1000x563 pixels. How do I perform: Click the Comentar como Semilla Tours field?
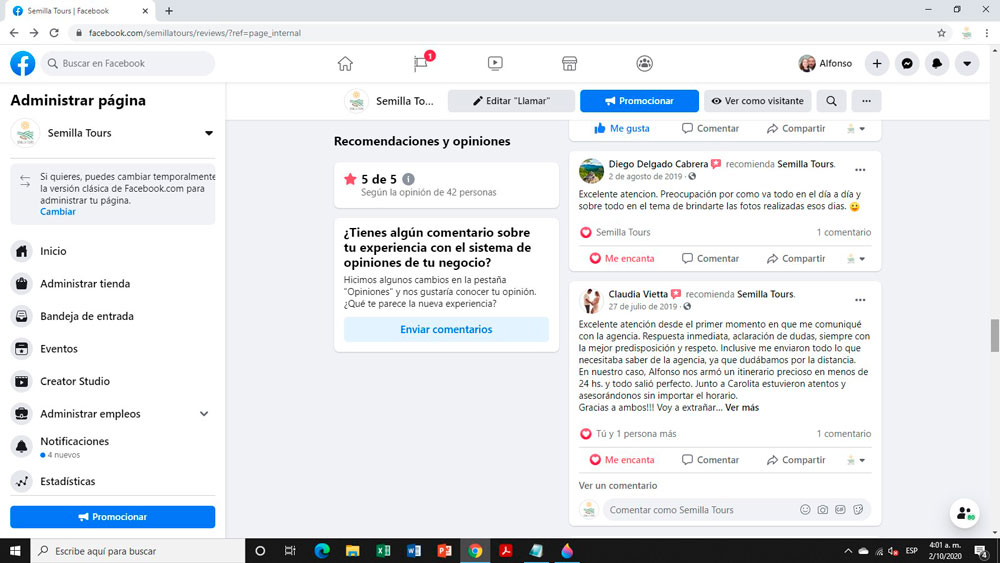tap(737, 509)
